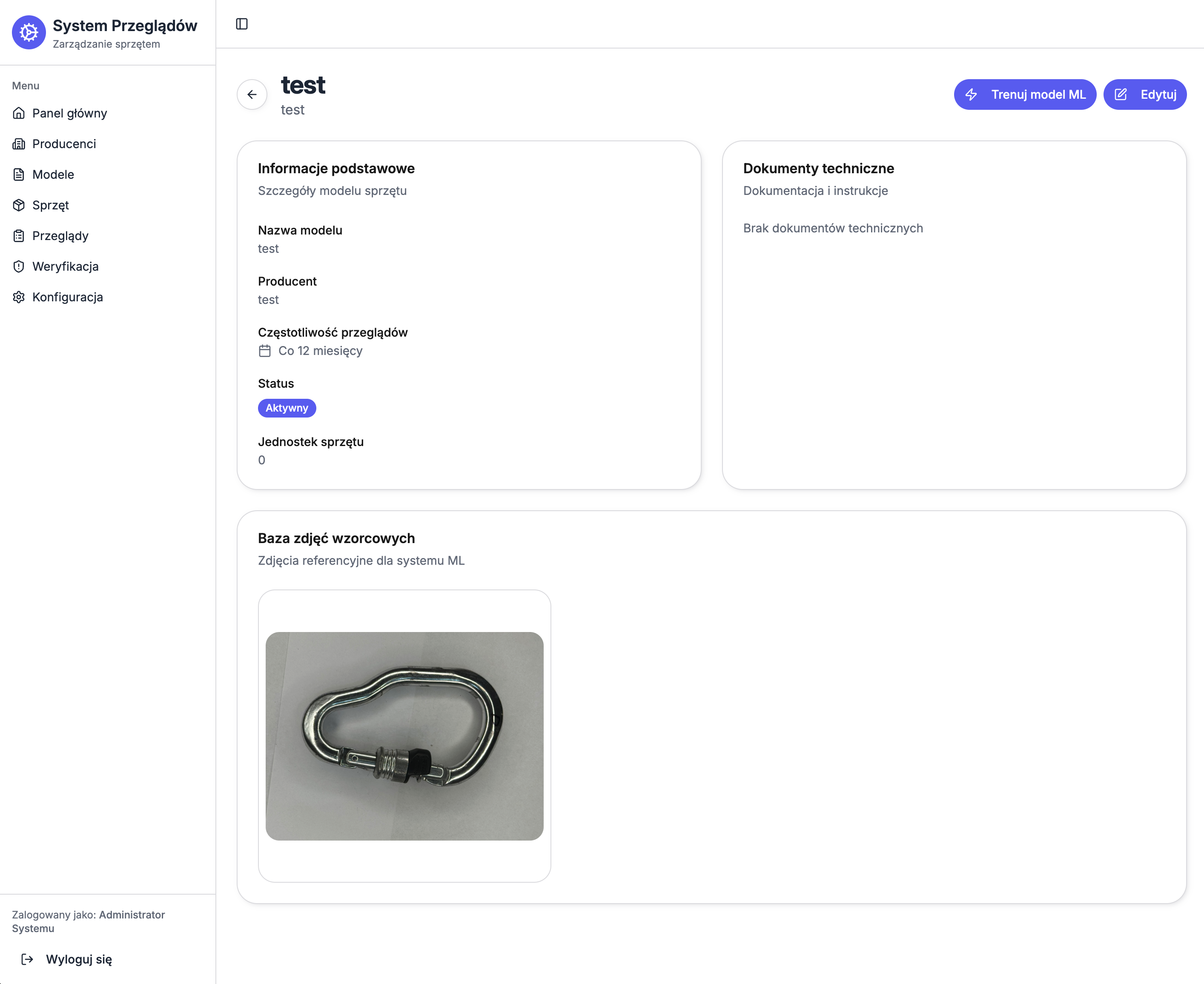1204x984 pixels.
Task: Click the shield icon beside Weryfikacja
Action: click(19, 266)
